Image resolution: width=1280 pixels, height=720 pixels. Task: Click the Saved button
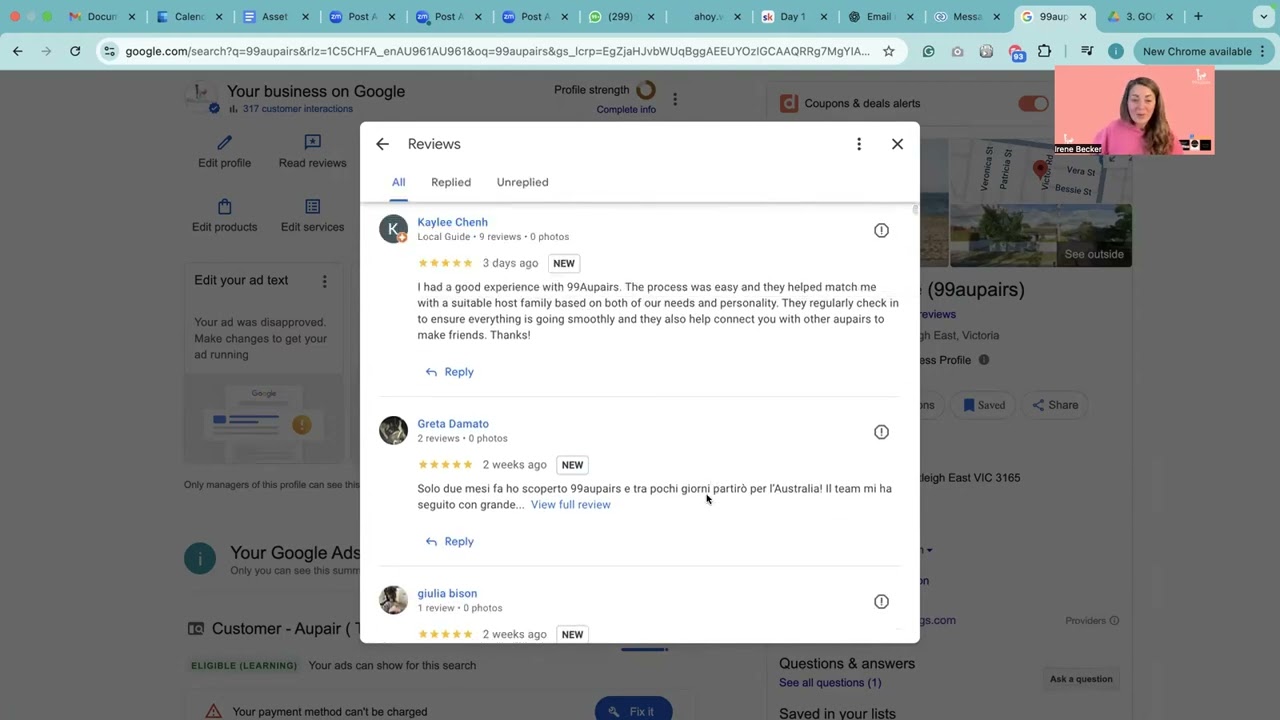(984, 405)
